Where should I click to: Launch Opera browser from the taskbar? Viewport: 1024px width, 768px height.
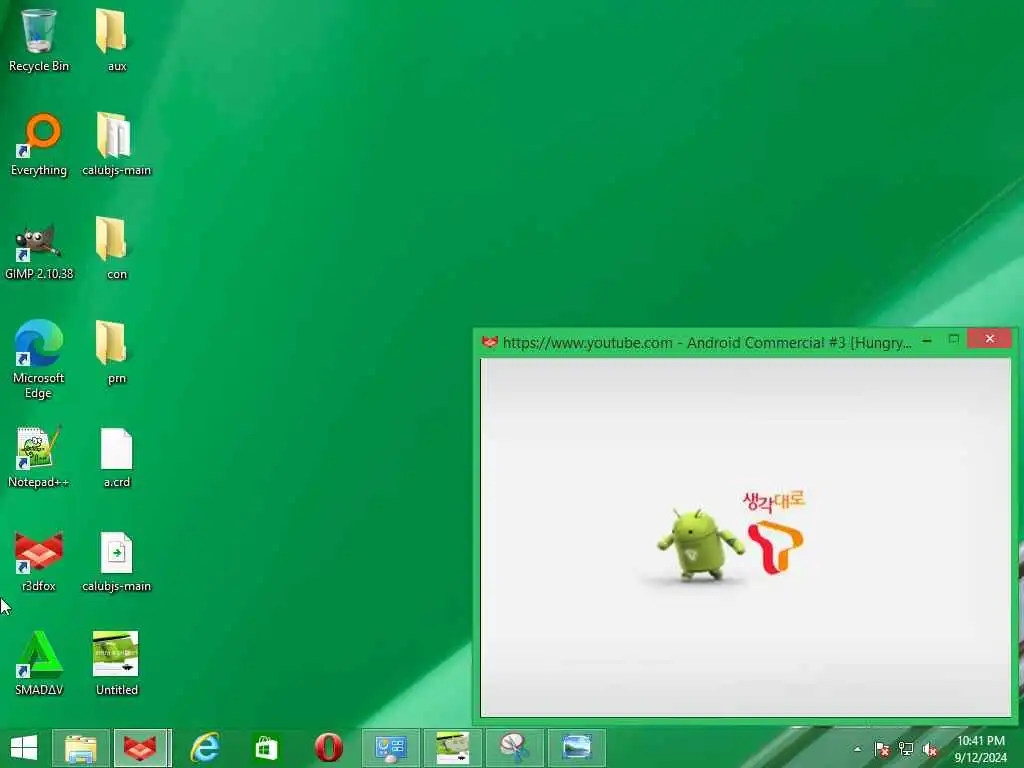click(328, 748)
